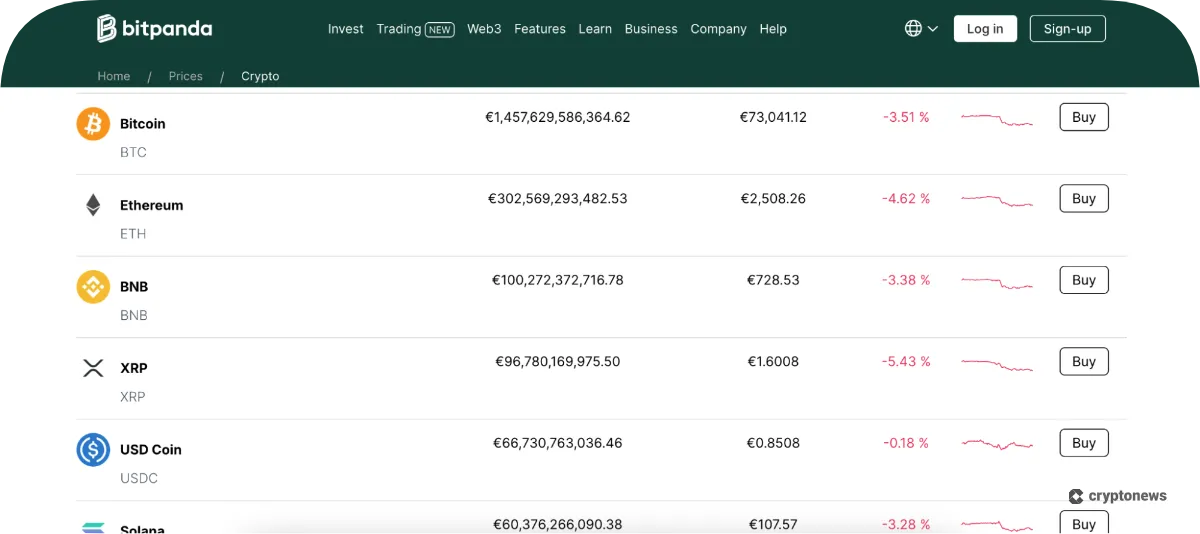Click Ethereum change -4.62 %
Viewport: 1200px width, 534px height.
point(906,198)
